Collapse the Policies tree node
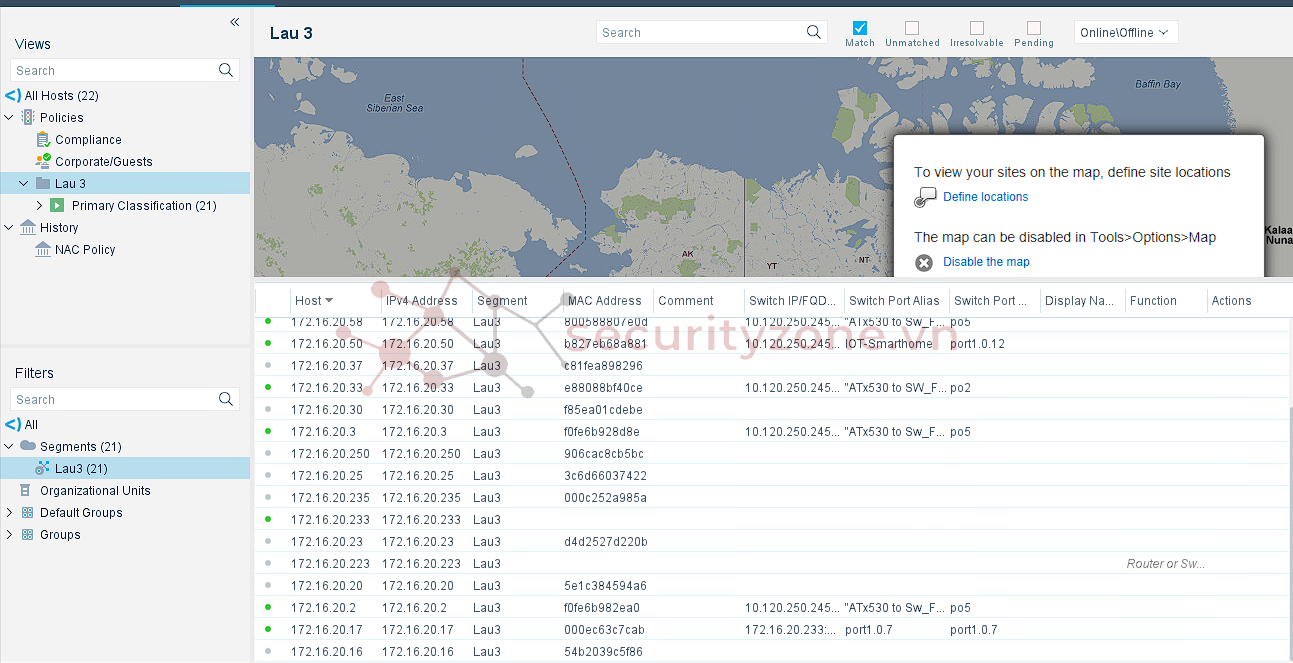1293x663 pixels. pos(9,118)
